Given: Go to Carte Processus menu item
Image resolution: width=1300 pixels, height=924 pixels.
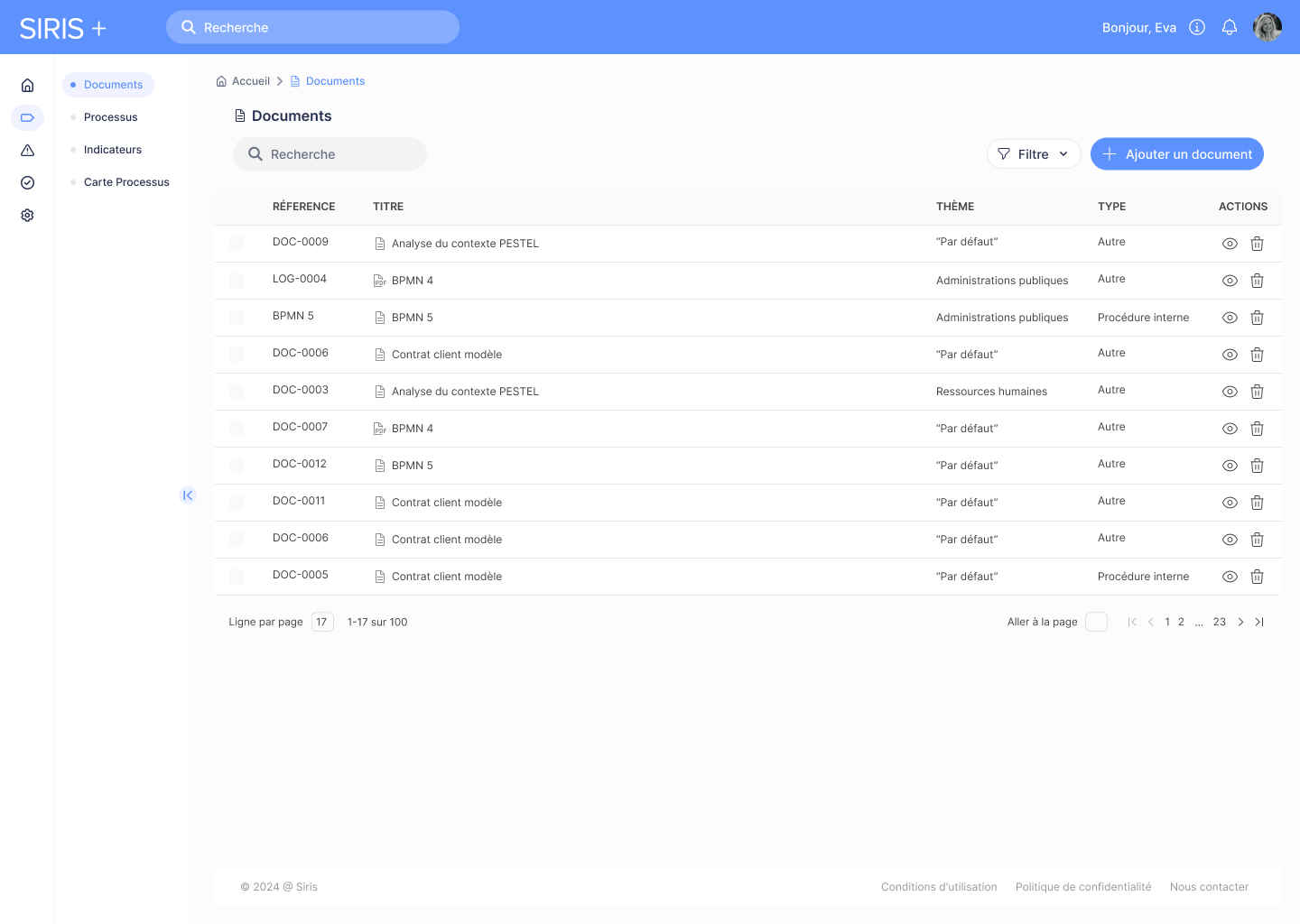Looking at the screenshot, I should pos(126,182).
